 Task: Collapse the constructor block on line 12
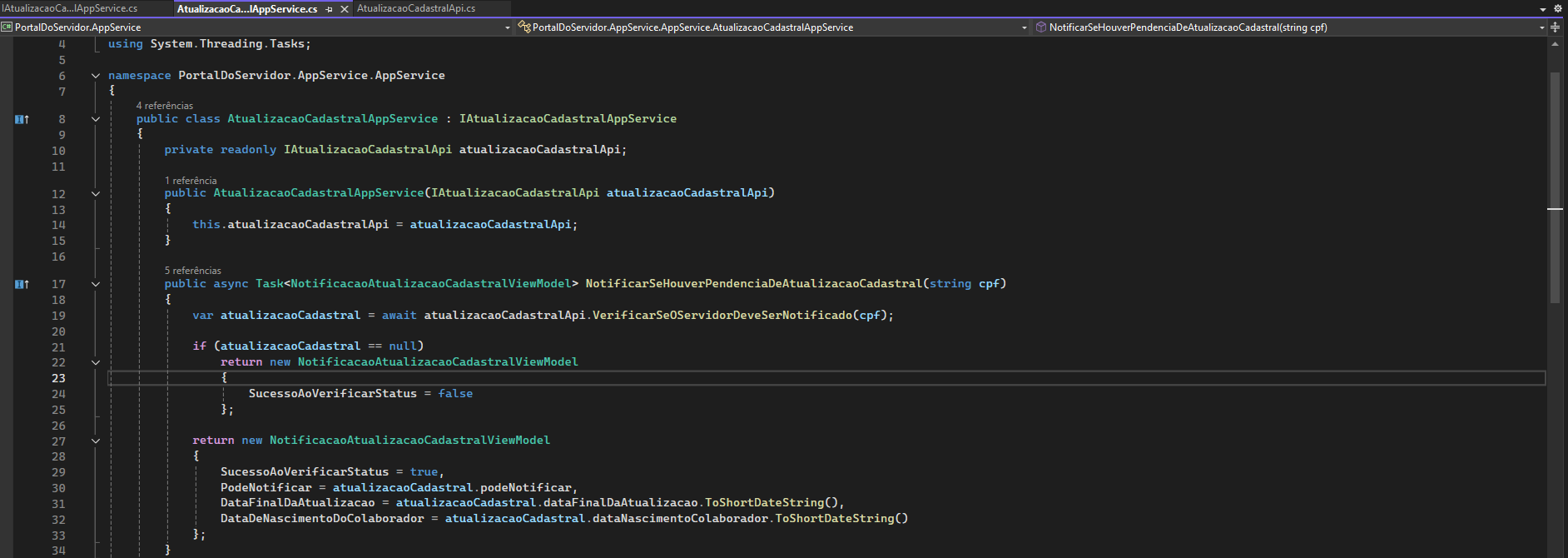[x=96, y=194]
